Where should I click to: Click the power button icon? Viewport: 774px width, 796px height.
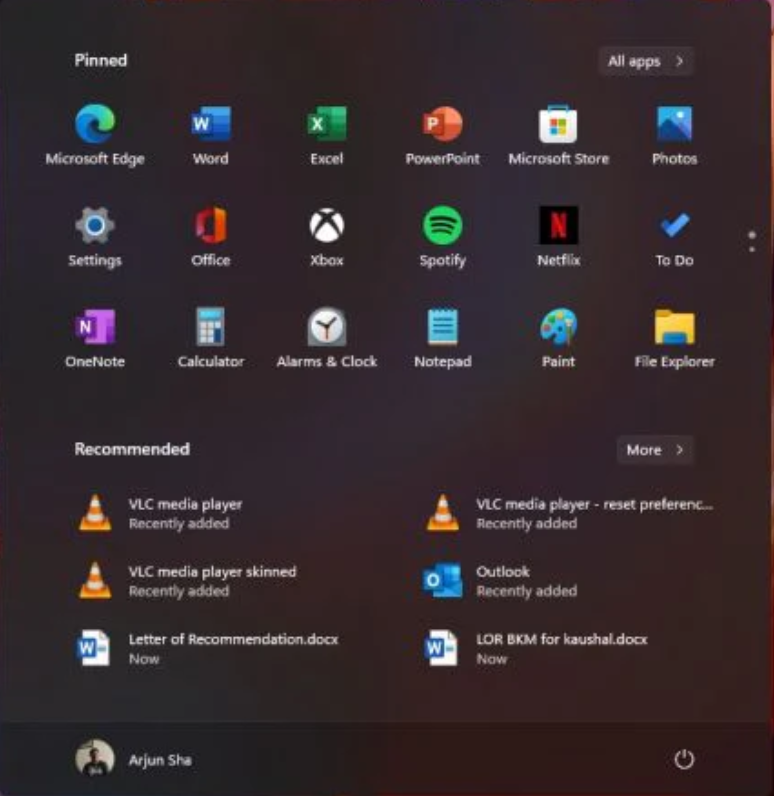[x=684, y=759]
